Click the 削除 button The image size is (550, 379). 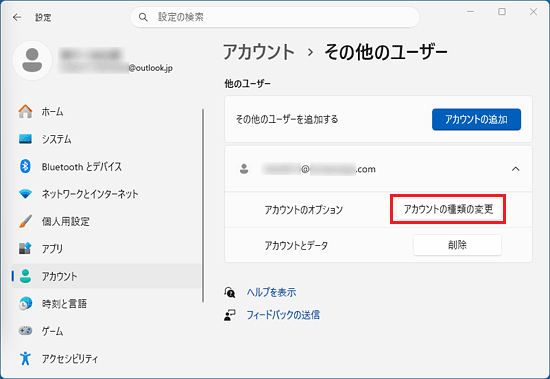[457, 245]
